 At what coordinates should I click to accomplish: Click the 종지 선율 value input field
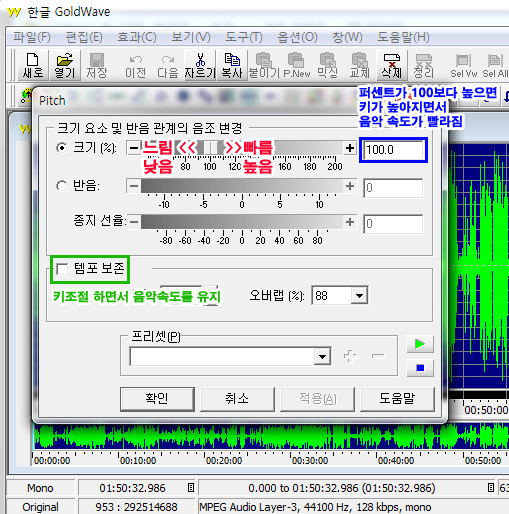(x=393, y=224)
